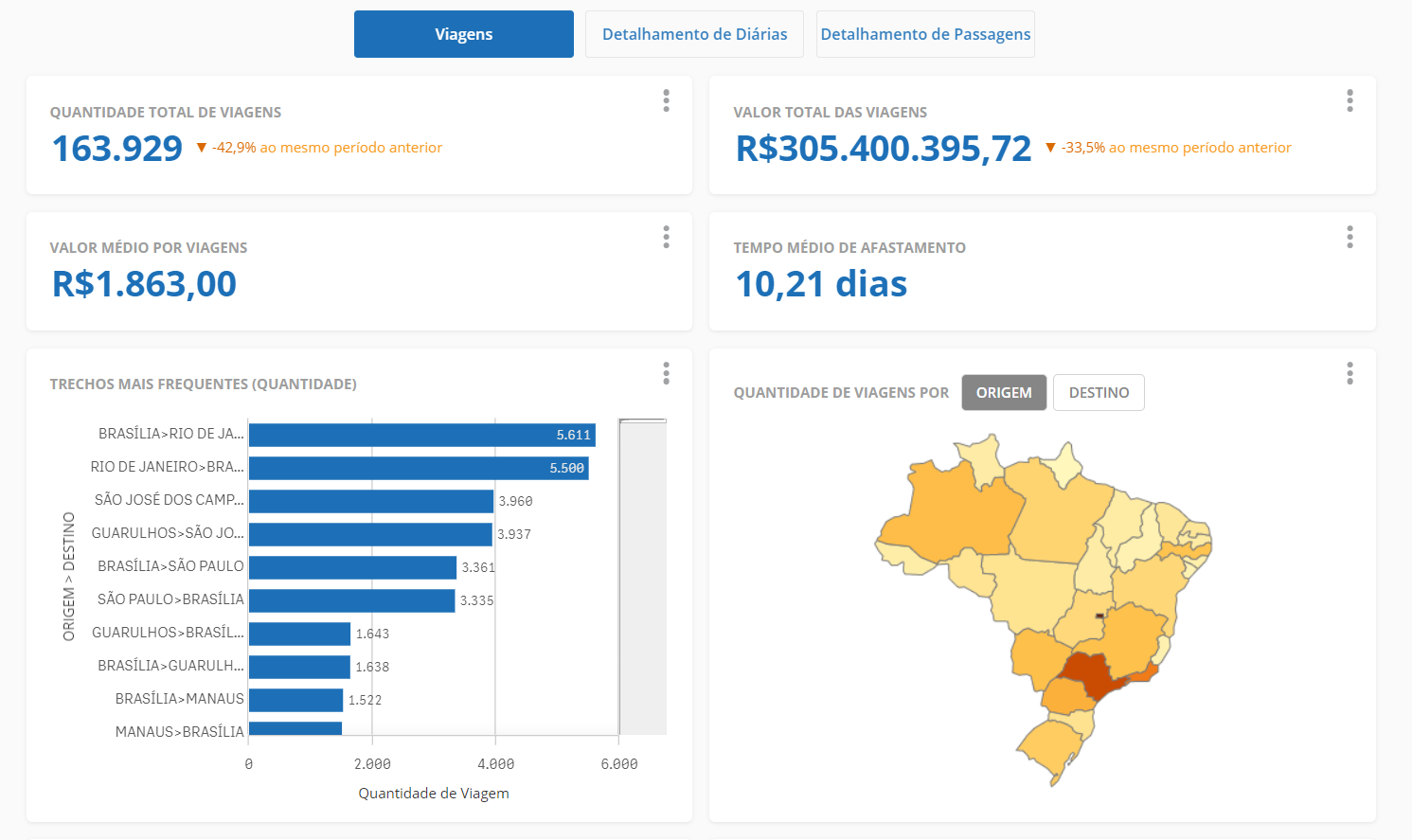The image size is (1412, 840).
Task: Click the Brasília>Rio de Janeiro bar
Action: 421,435
